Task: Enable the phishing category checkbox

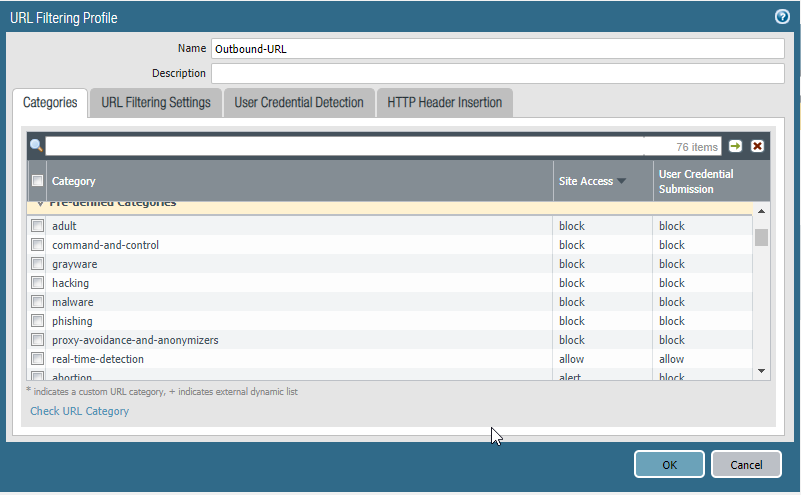Action: 38,321
